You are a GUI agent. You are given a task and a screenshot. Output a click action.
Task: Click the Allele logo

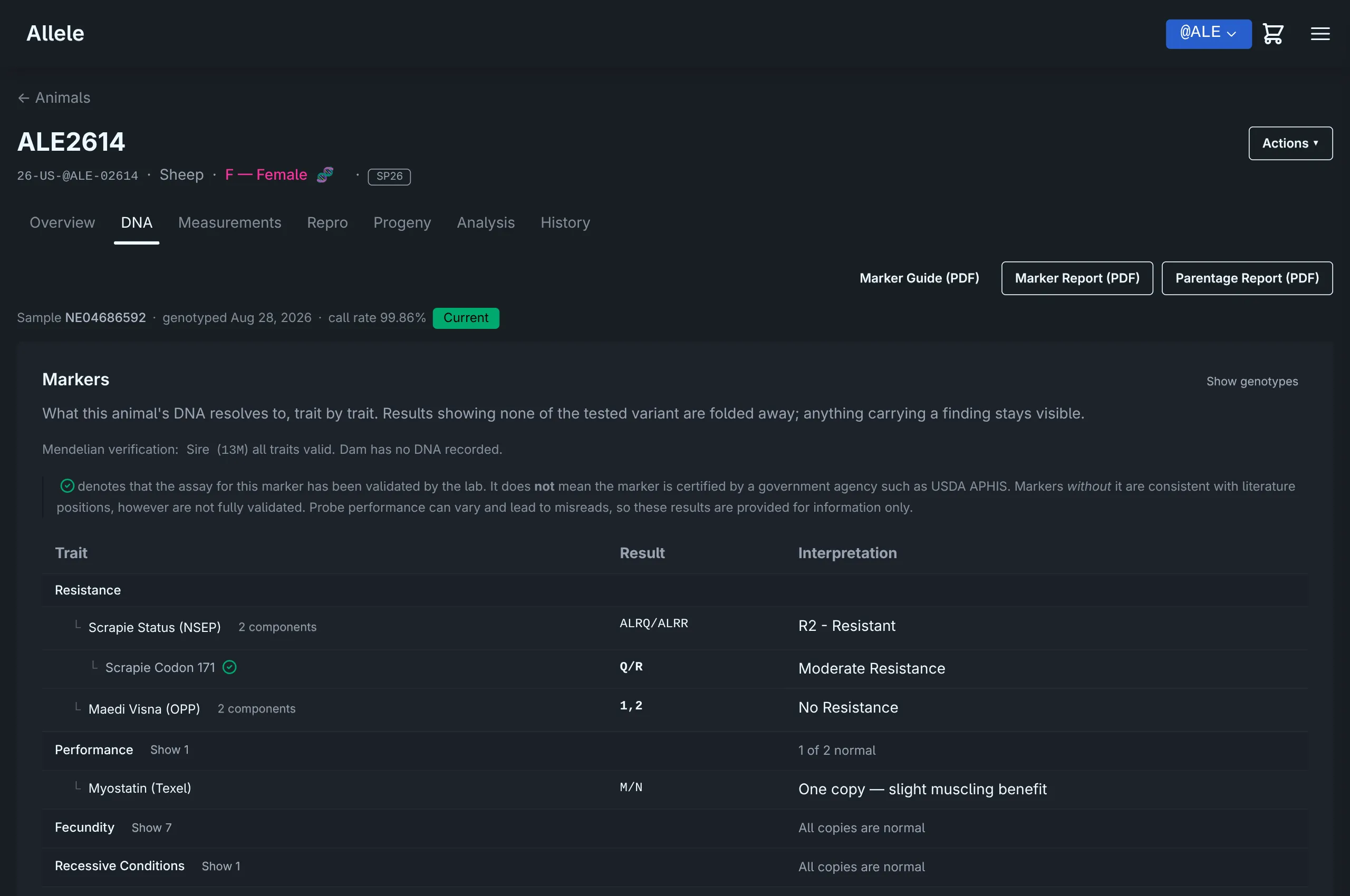pyautogui.click(x=55, y=33)
